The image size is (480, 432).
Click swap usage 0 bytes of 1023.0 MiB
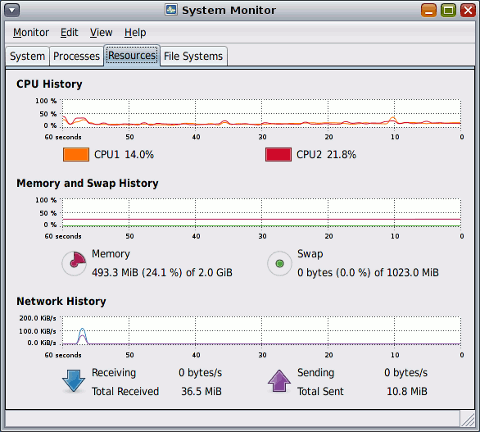coord(368,272)
